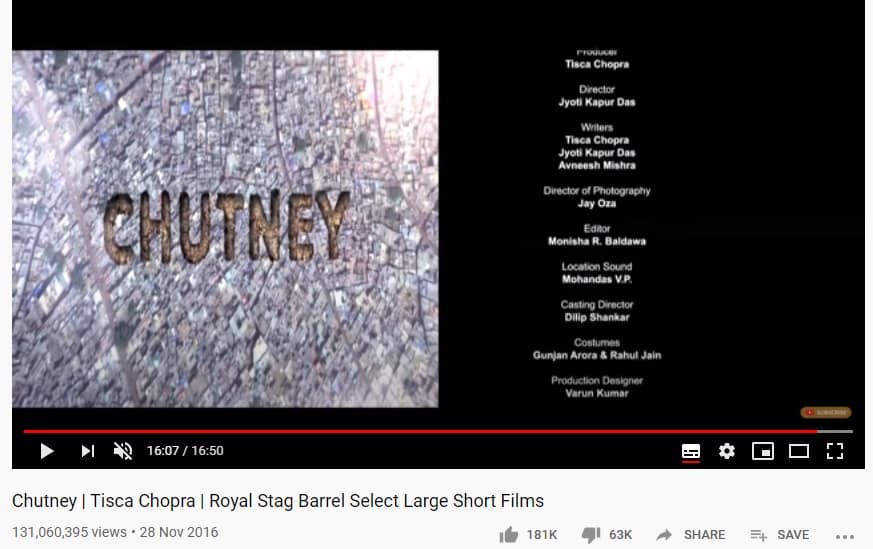Click the unplayed end of progress bar

(835, 432)
